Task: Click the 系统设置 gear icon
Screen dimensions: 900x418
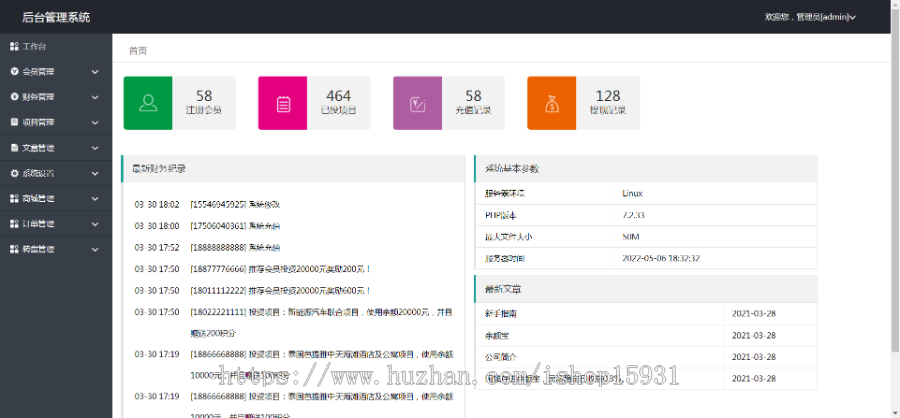Action: [15, 173]
